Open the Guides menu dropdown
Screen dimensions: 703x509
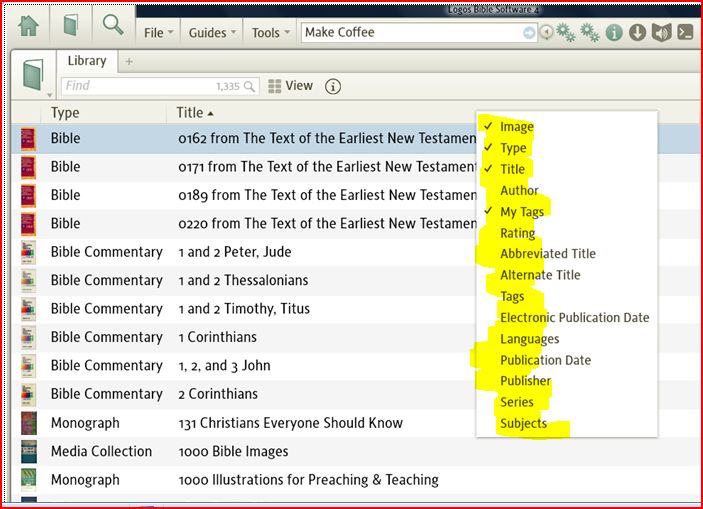coord(212,33)
